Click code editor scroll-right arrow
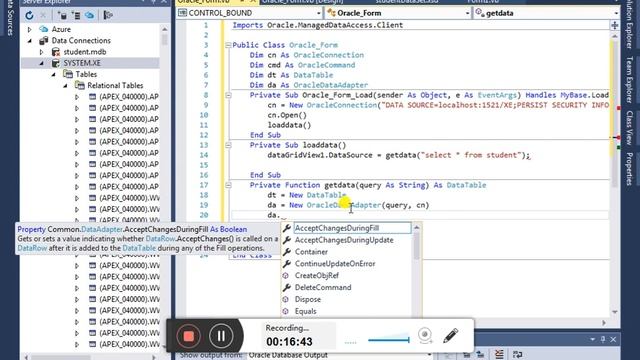This screenshot has height=360, width=640. [604, 323]
